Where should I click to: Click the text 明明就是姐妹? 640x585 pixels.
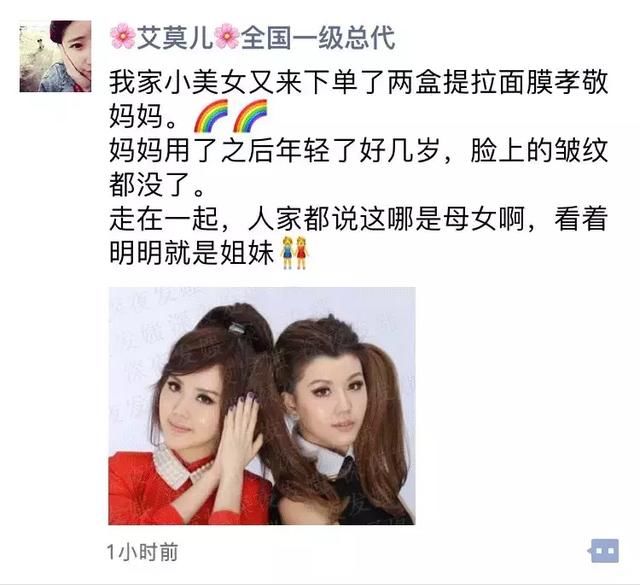tap(191, 253)
